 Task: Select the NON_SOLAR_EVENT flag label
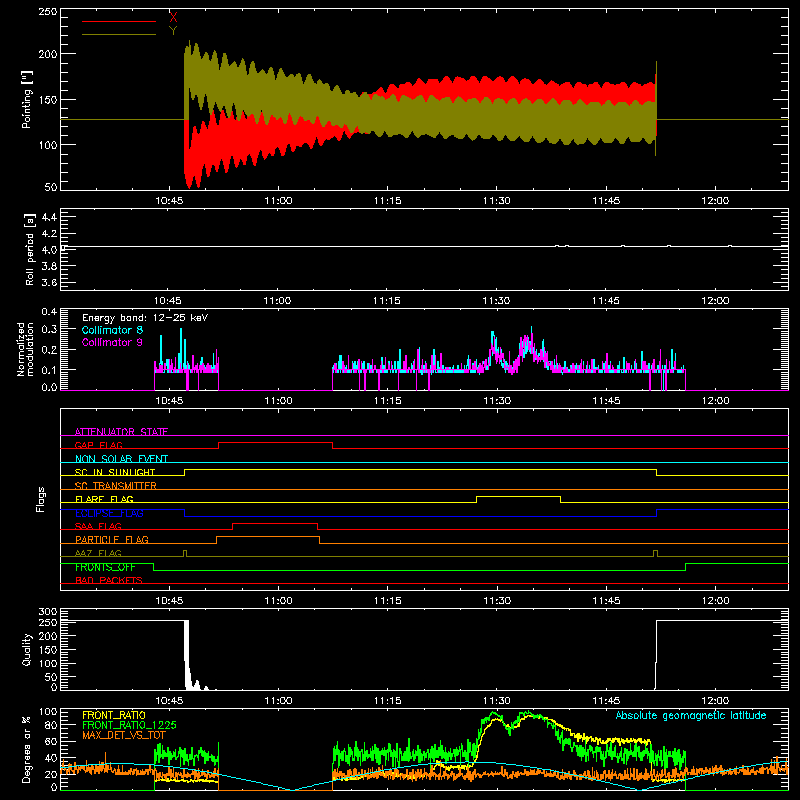point(121,459)
